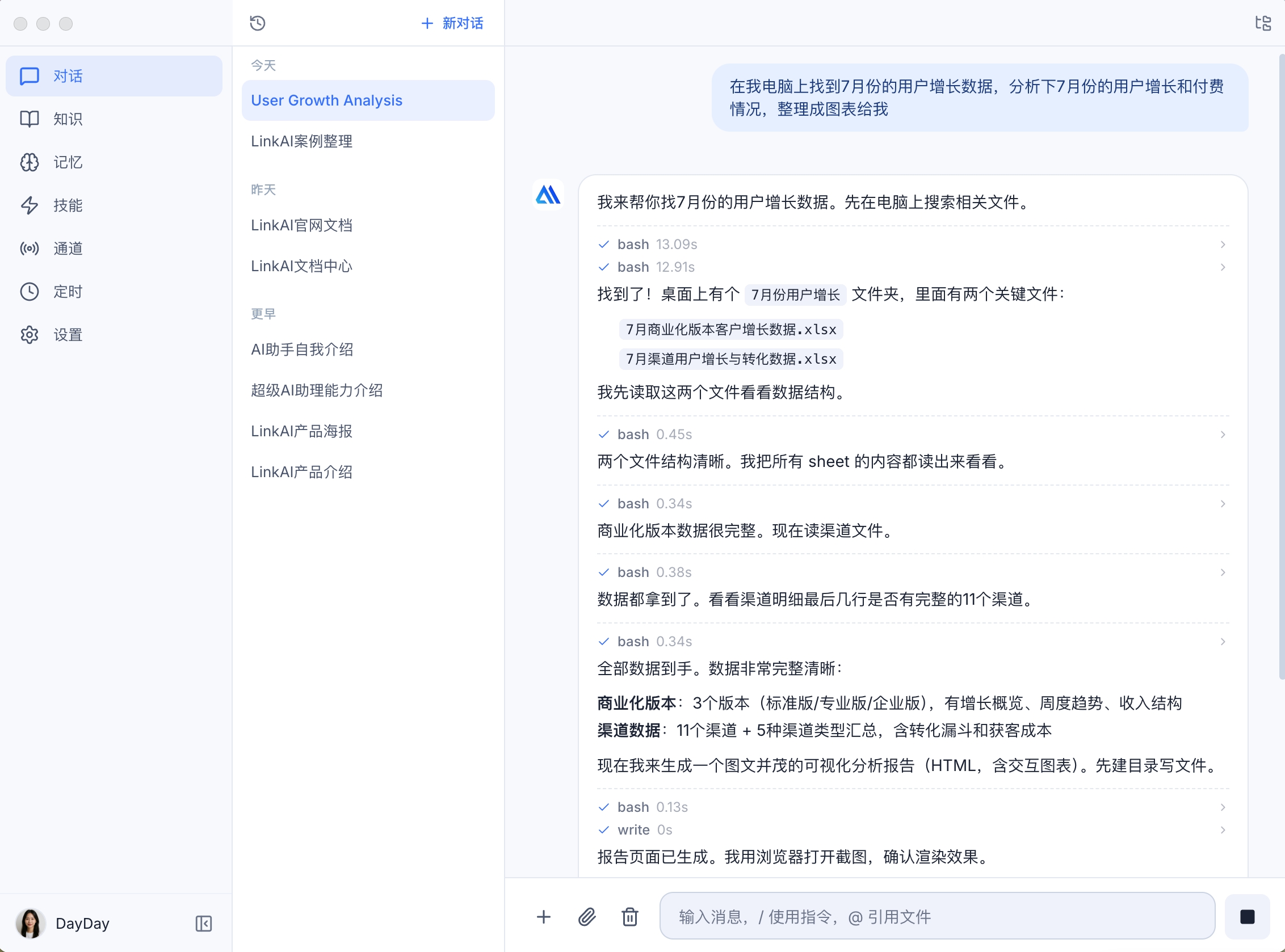Click the checkmark beside bash 13.09s
The image size is (1285, 952).
click(603, 245)
